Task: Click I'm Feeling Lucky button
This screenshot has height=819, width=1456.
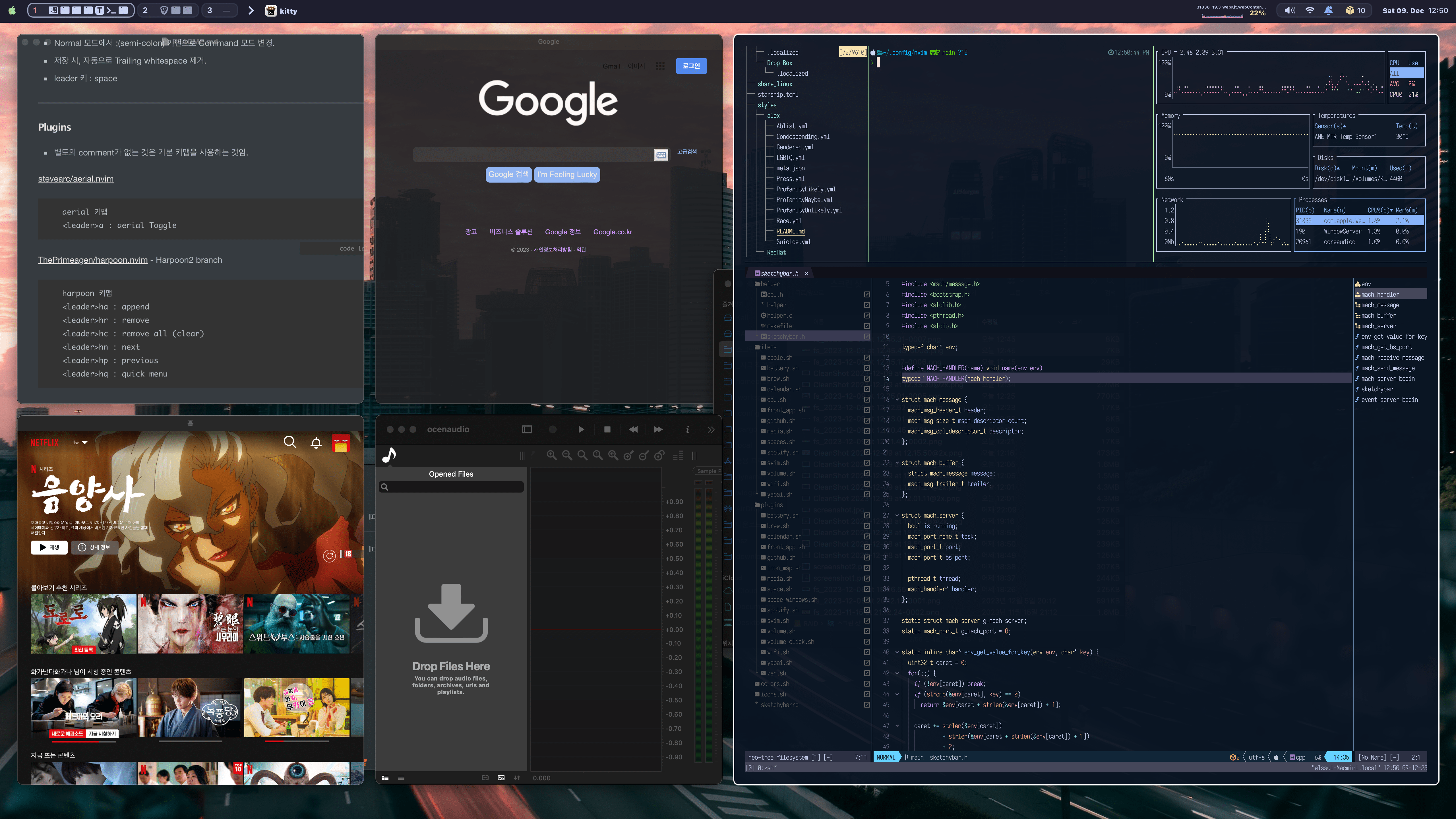Action: pyautogui.click(x=566, y=175)
